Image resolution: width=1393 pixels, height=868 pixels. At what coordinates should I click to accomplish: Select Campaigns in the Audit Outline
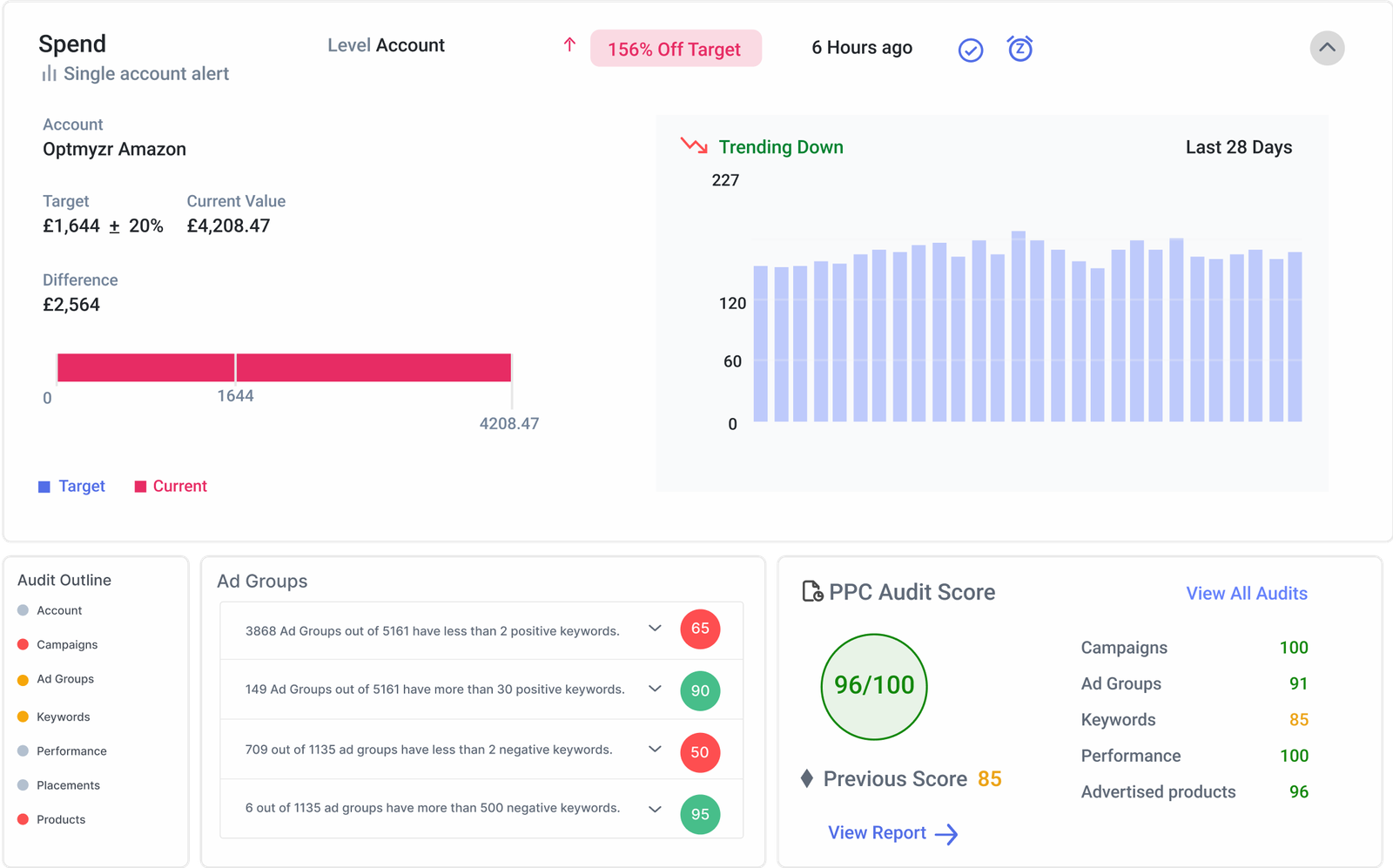click(66, 645)
